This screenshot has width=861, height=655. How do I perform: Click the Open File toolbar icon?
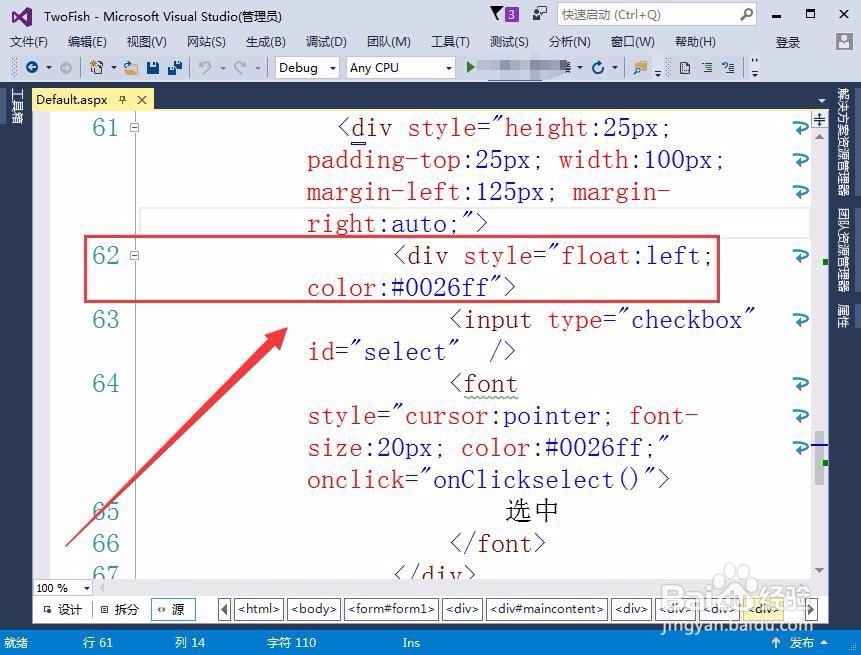pos(131,68)
